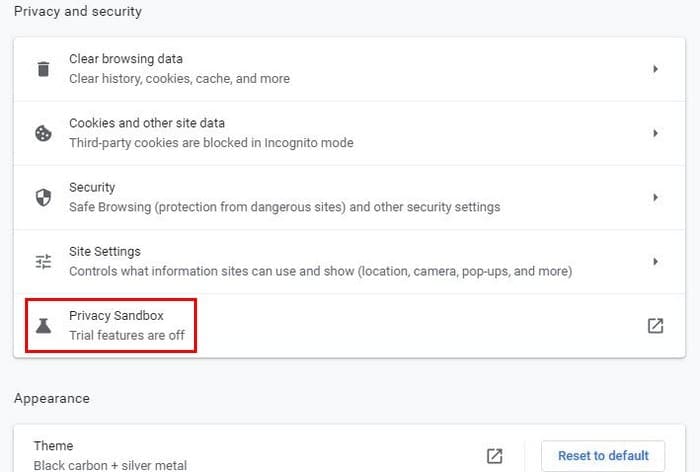The image size is (700, 472).
Task: Click the Privacy Sandbox flask icon
Action: [x=43, y=326]
